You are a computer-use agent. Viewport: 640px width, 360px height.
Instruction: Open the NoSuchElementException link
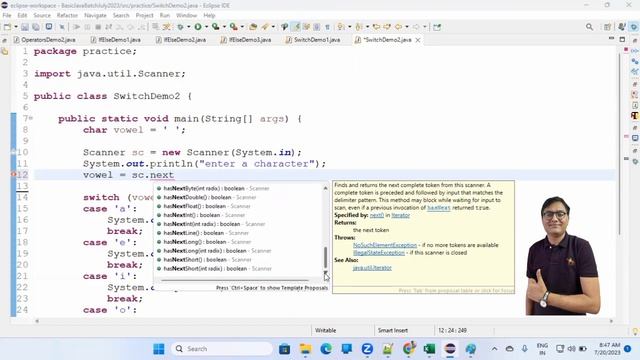coord(384,245)
